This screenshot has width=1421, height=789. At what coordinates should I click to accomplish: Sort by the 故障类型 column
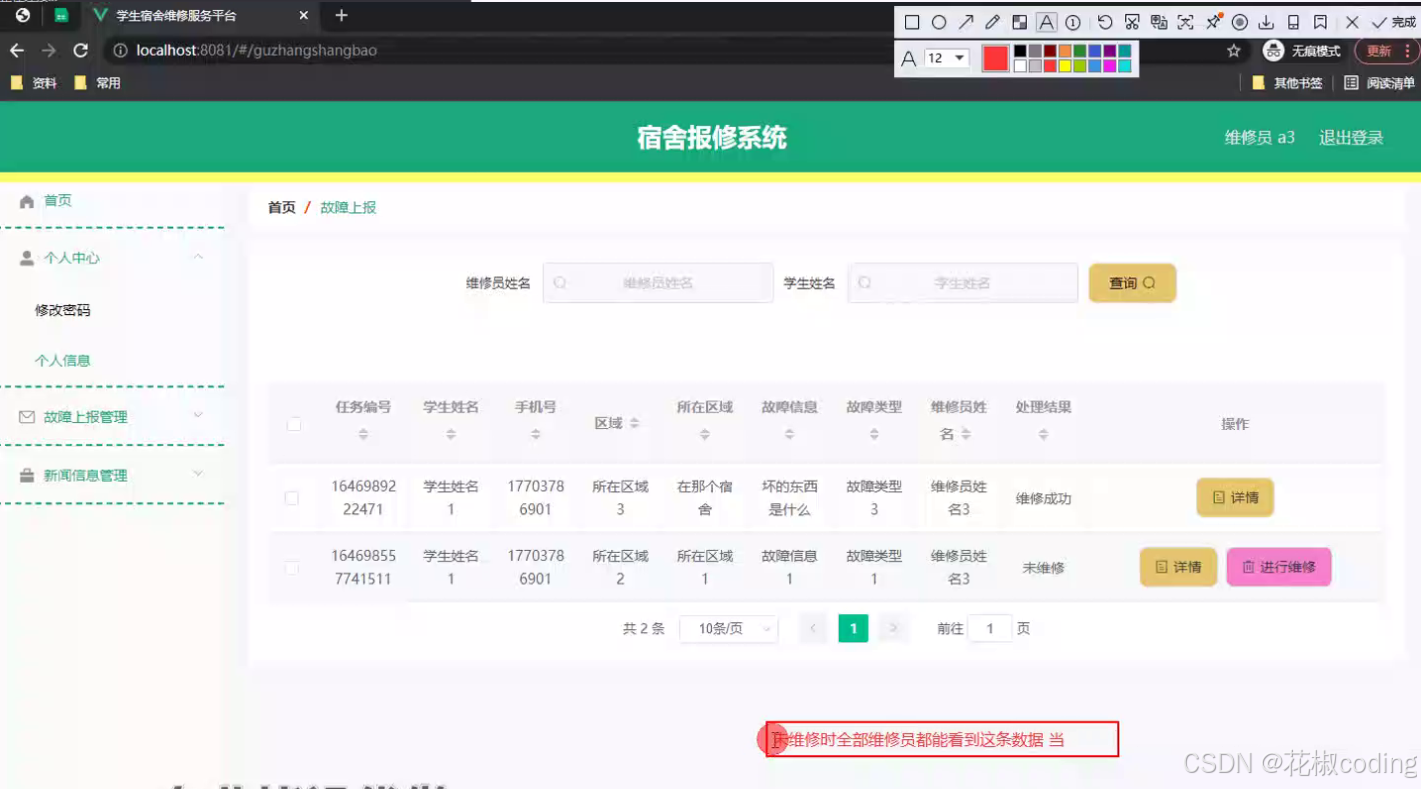click(x=874, y=434)
